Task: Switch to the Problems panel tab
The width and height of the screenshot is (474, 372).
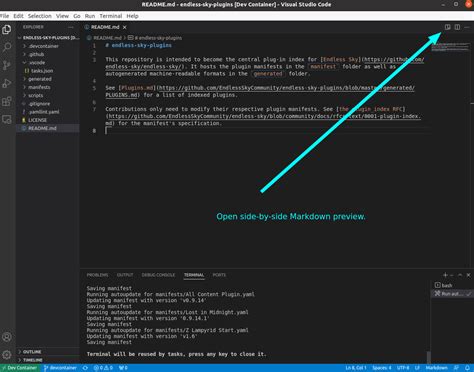Action: point(97,275)
